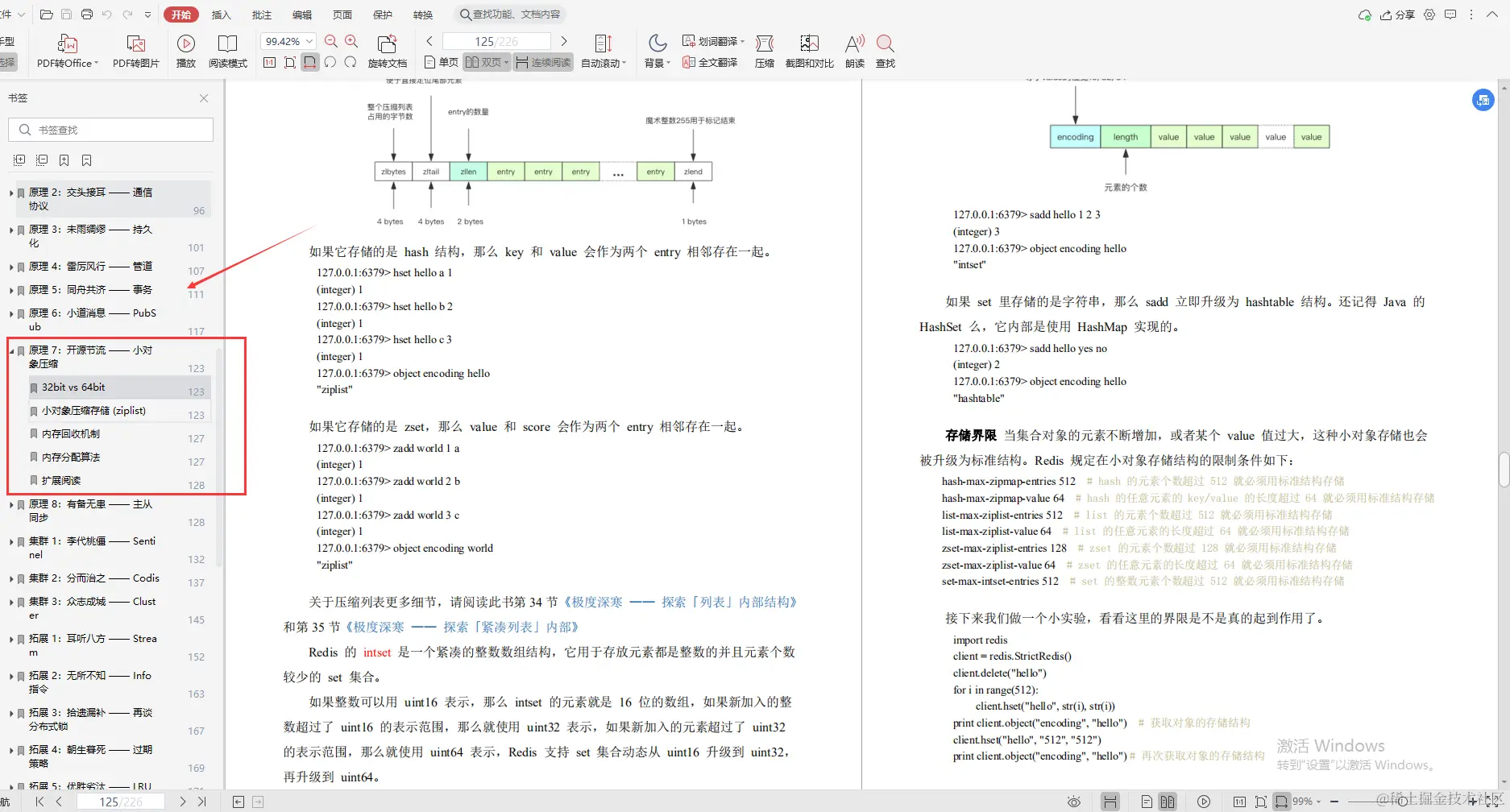Start 播放 presentation playback
Screen dimensions: 1510x812
tap(185, 51)
